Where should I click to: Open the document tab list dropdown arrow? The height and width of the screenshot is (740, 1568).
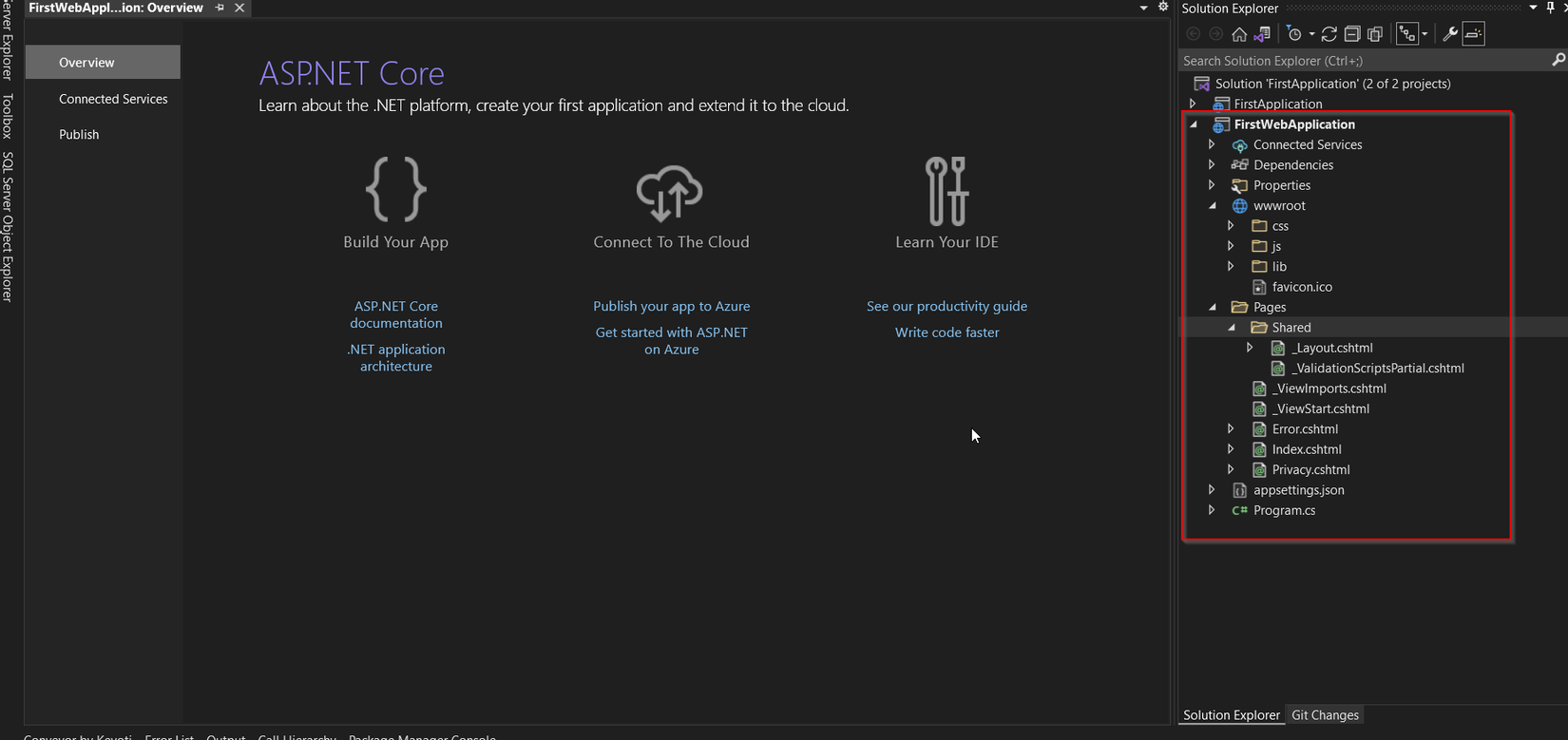coord(1144,8)
